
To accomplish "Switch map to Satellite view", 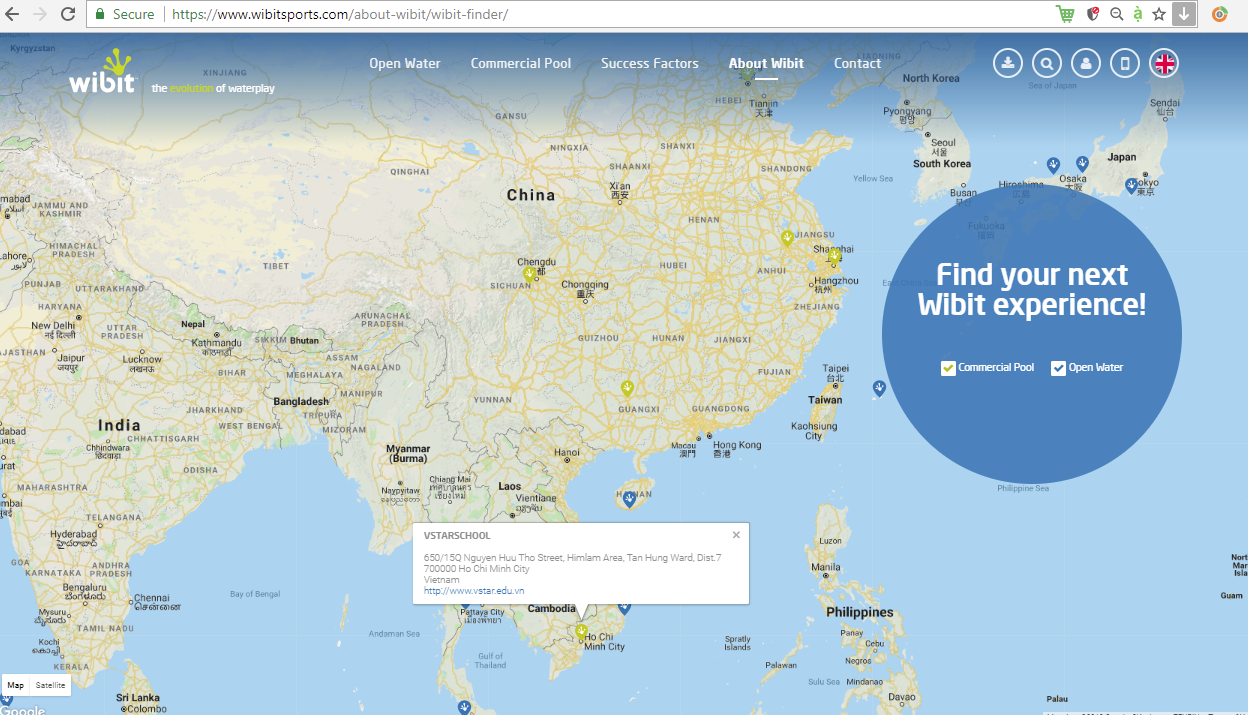I will [x=50, y=685].
